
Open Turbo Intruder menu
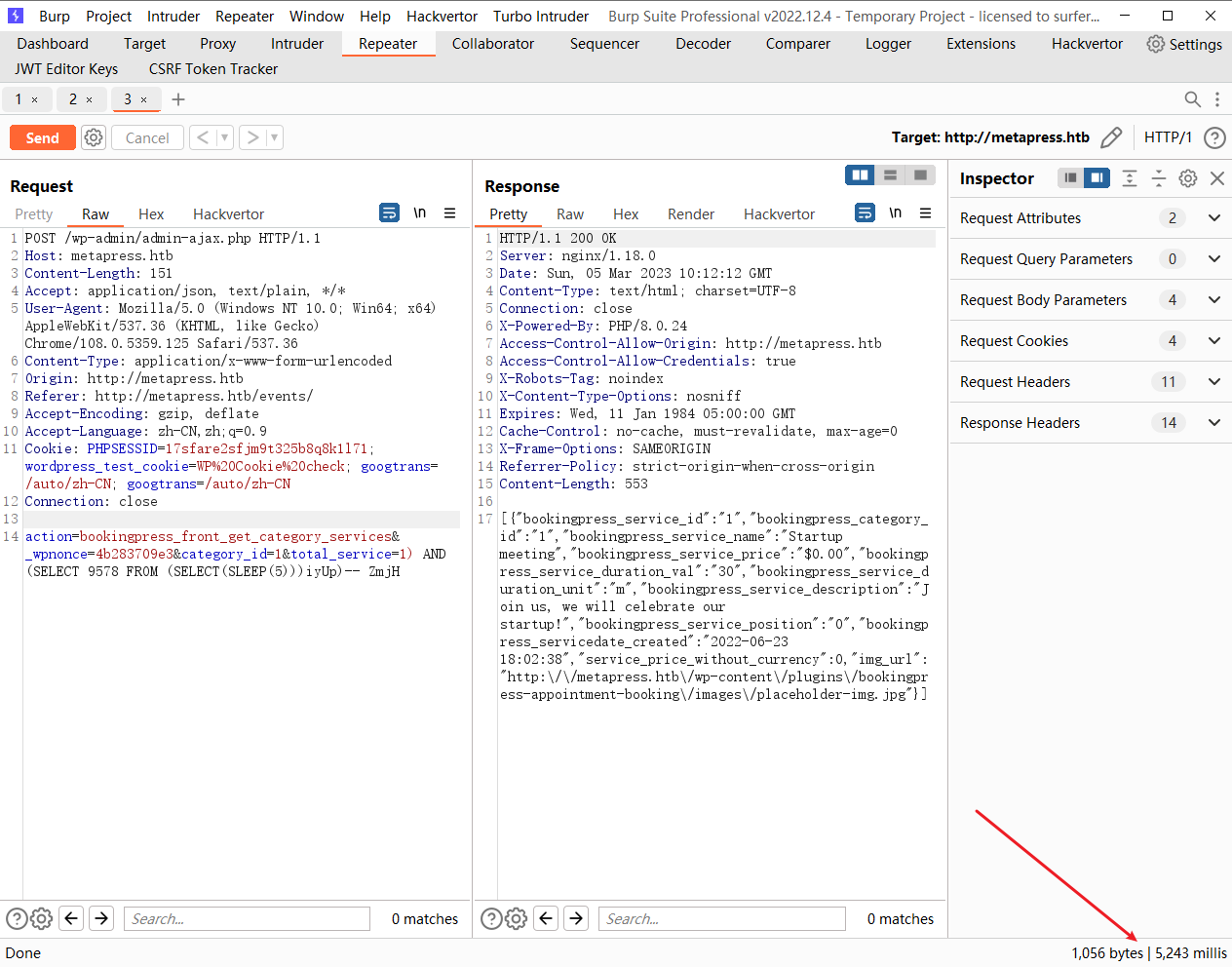tap(541, 17)
